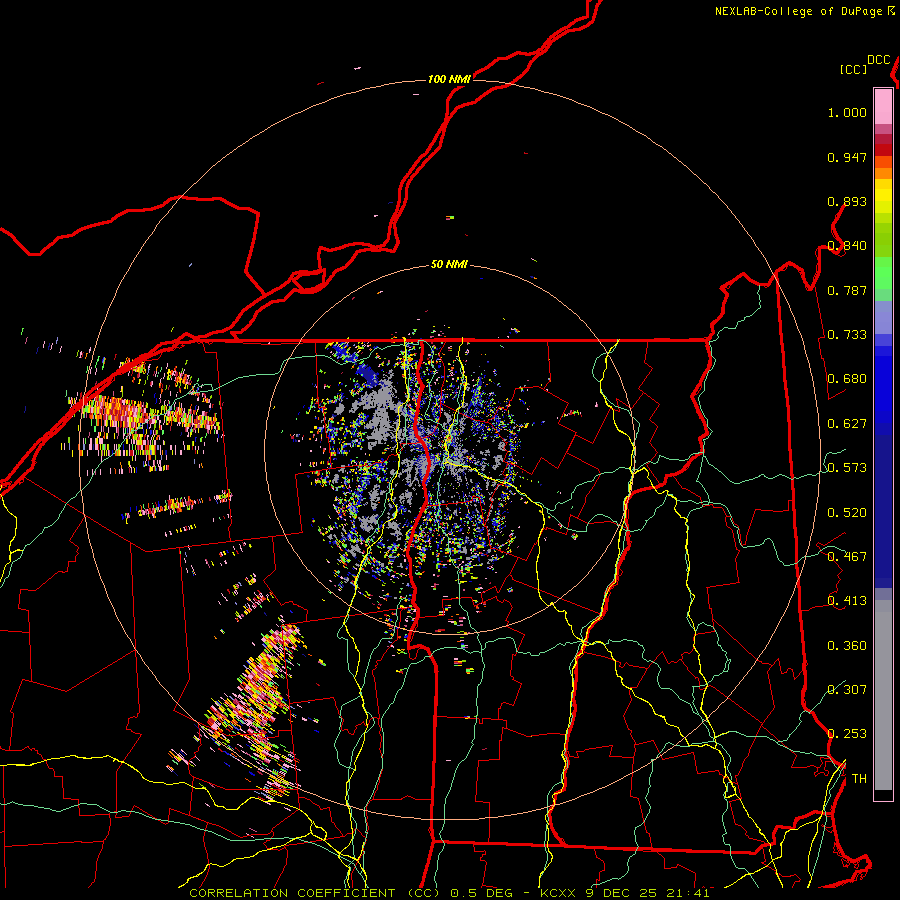Click the TH threshold label
This screenshot has width=900, height=900.
(x=859, y=779)
